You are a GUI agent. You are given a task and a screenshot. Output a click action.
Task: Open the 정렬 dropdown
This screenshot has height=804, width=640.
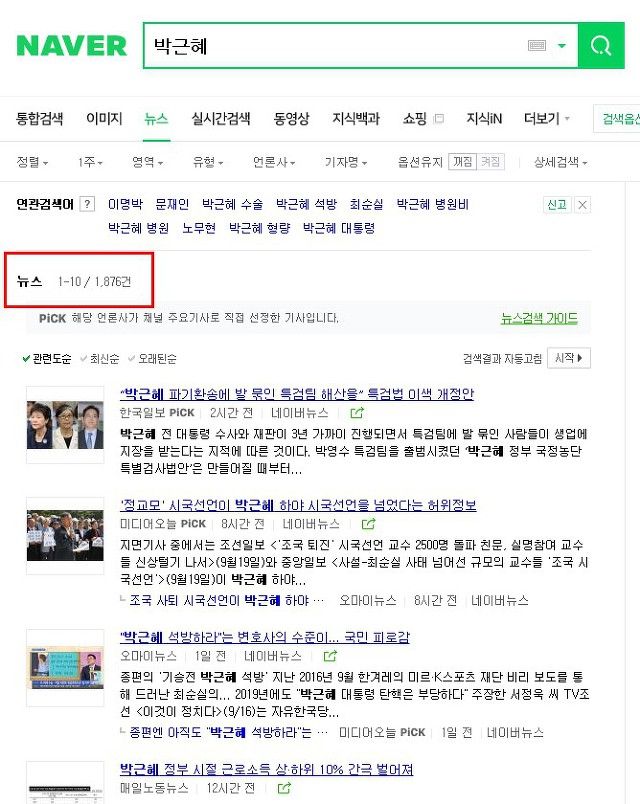pyautogui.click(x=32, y=162)
